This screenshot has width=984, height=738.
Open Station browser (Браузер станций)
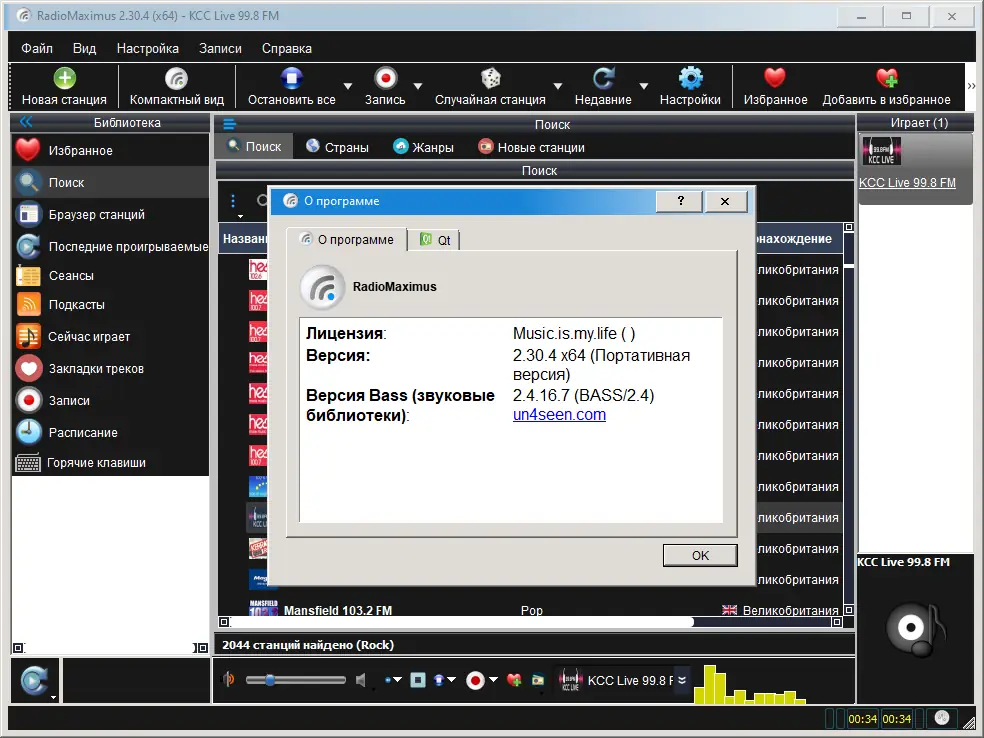(x=110, y=215)
